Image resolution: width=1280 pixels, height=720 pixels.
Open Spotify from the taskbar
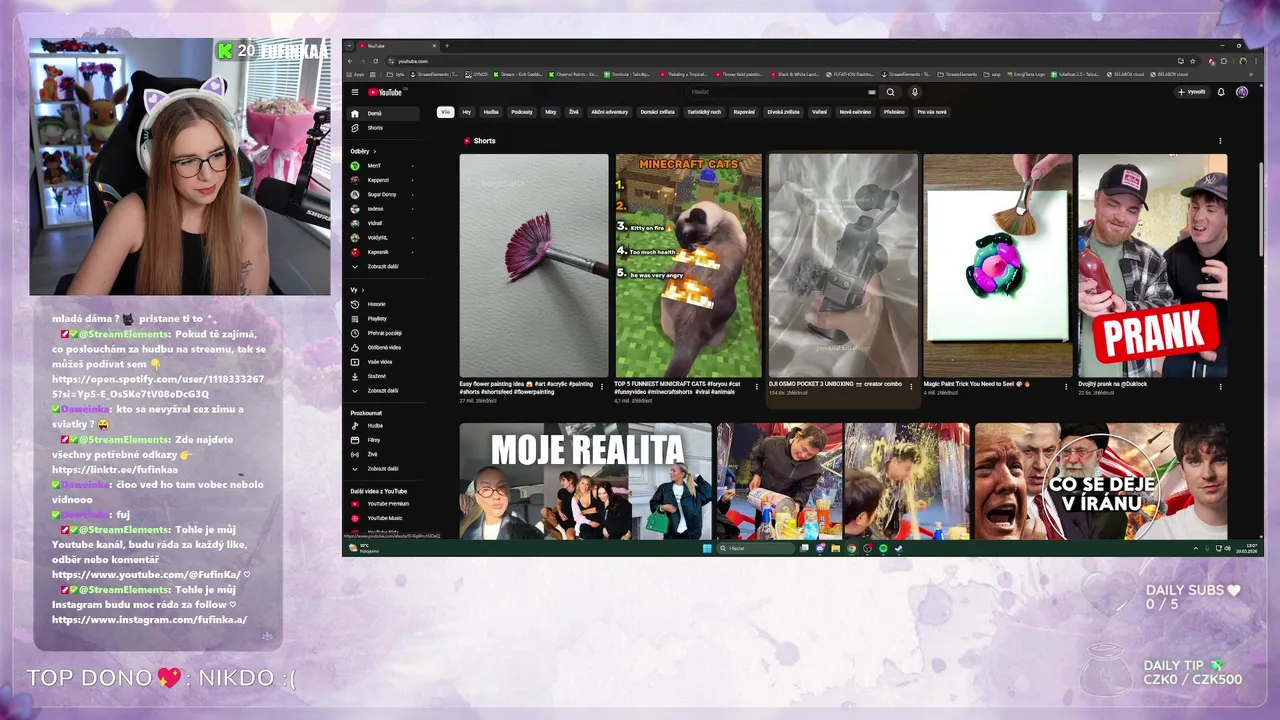click(x=883, y=548)
